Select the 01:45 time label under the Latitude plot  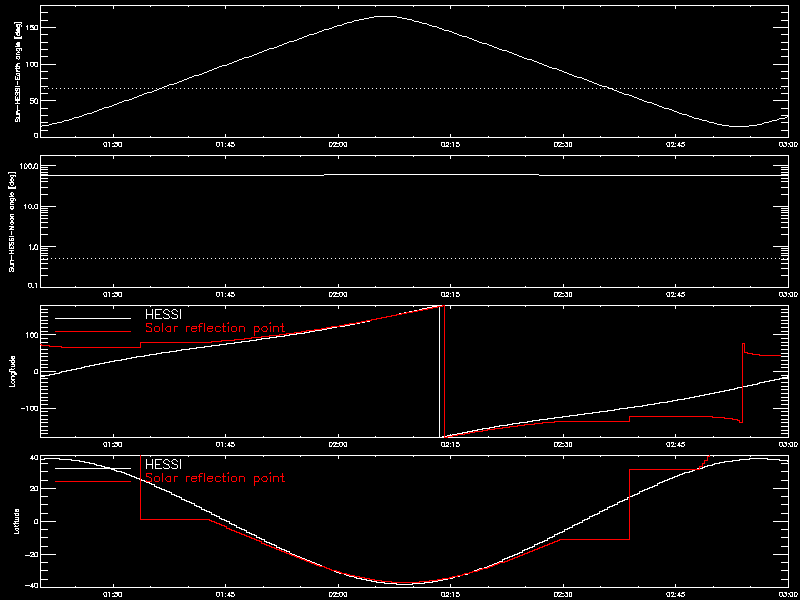[x=225, y=595]
